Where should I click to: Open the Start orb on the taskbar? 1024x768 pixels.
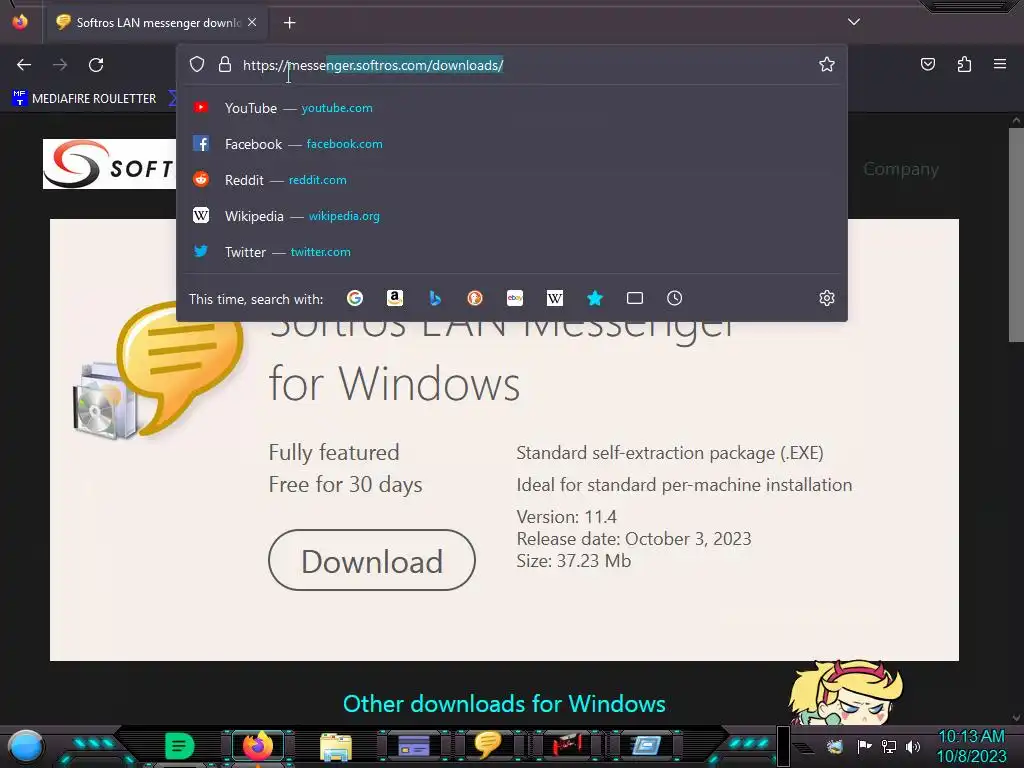(26, 747)
